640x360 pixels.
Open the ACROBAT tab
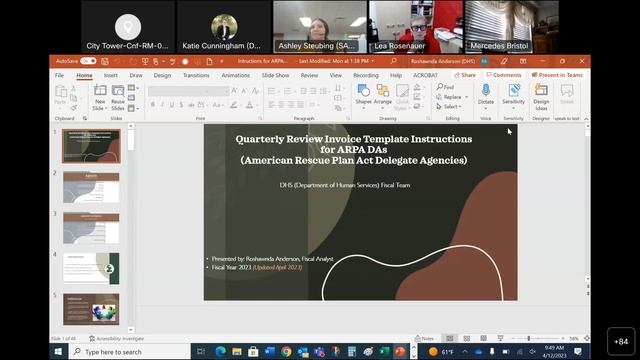pyautogui.click(x=425, y=76)
